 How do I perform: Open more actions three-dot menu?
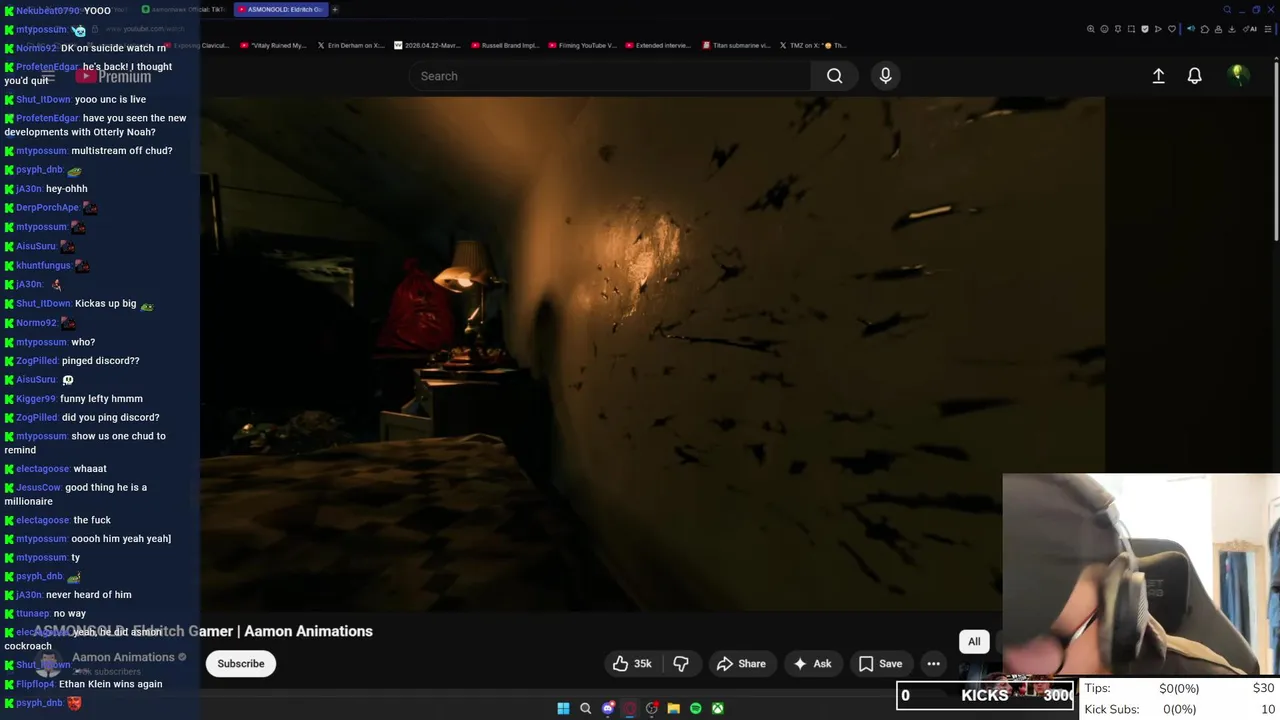point(933,664)
